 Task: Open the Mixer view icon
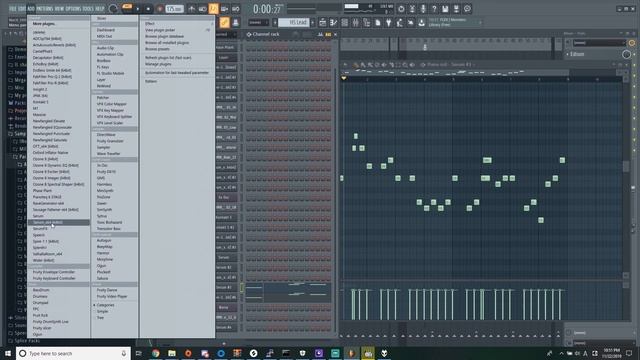pyautogui.click(x=356, y=22)
